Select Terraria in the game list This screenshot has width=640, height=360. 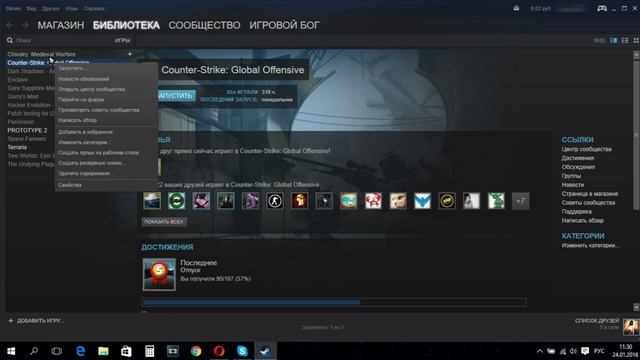(x=17, y=147)
